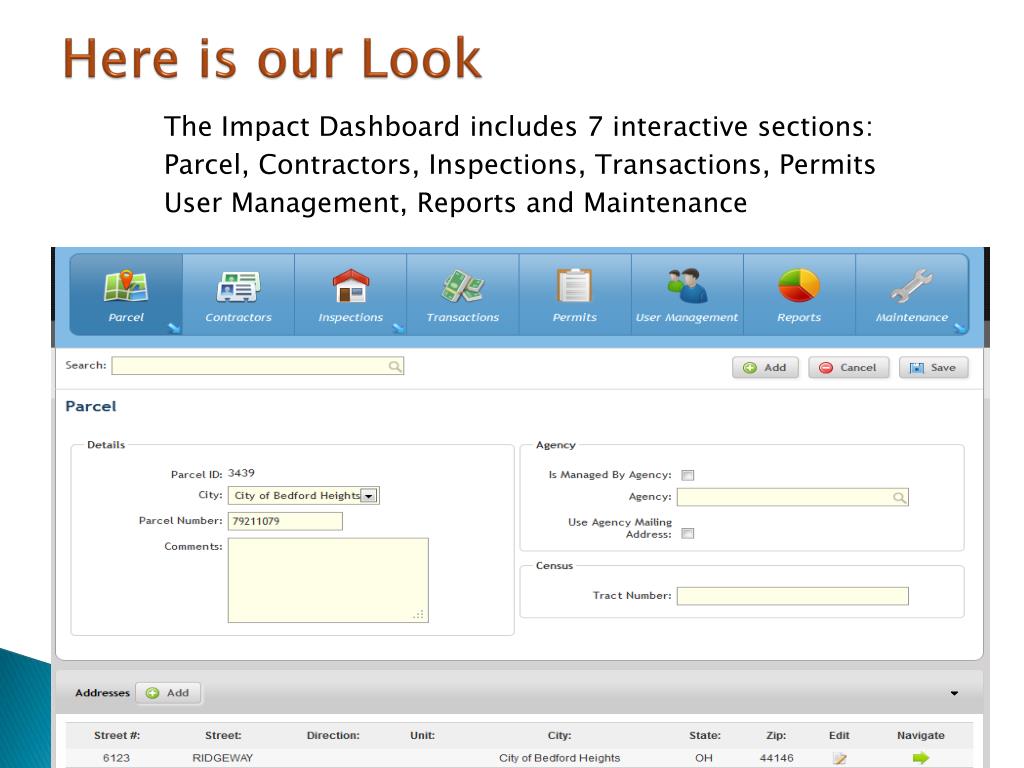
Task: Click the Street: column header
Action: 223,735
